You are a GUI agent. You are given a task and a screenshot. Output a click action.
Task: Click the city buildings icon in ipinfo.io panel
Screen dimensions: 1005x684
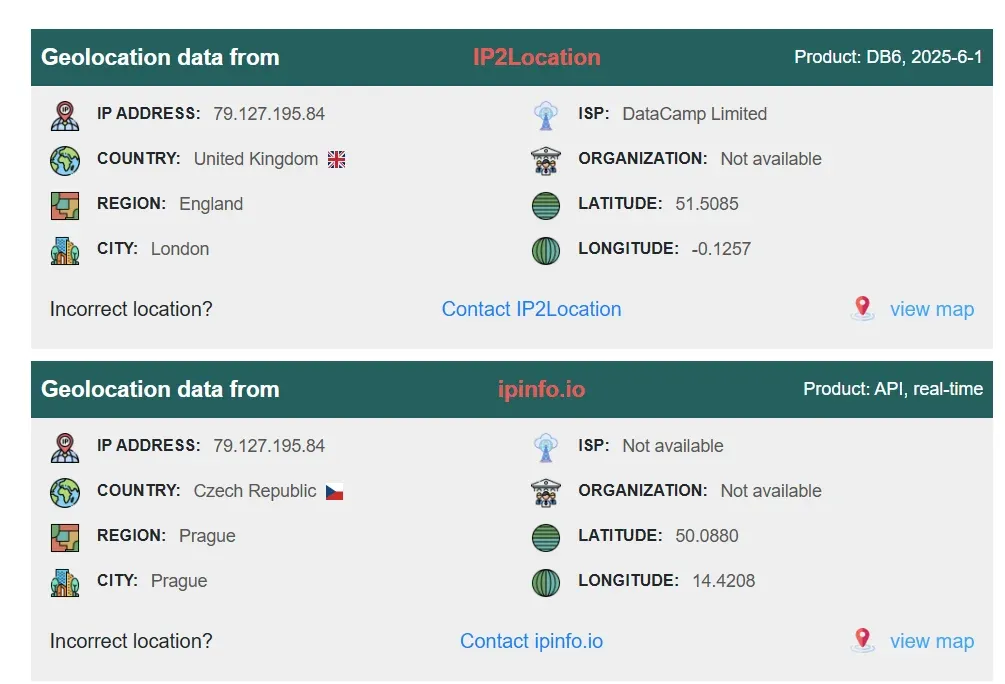65,582
